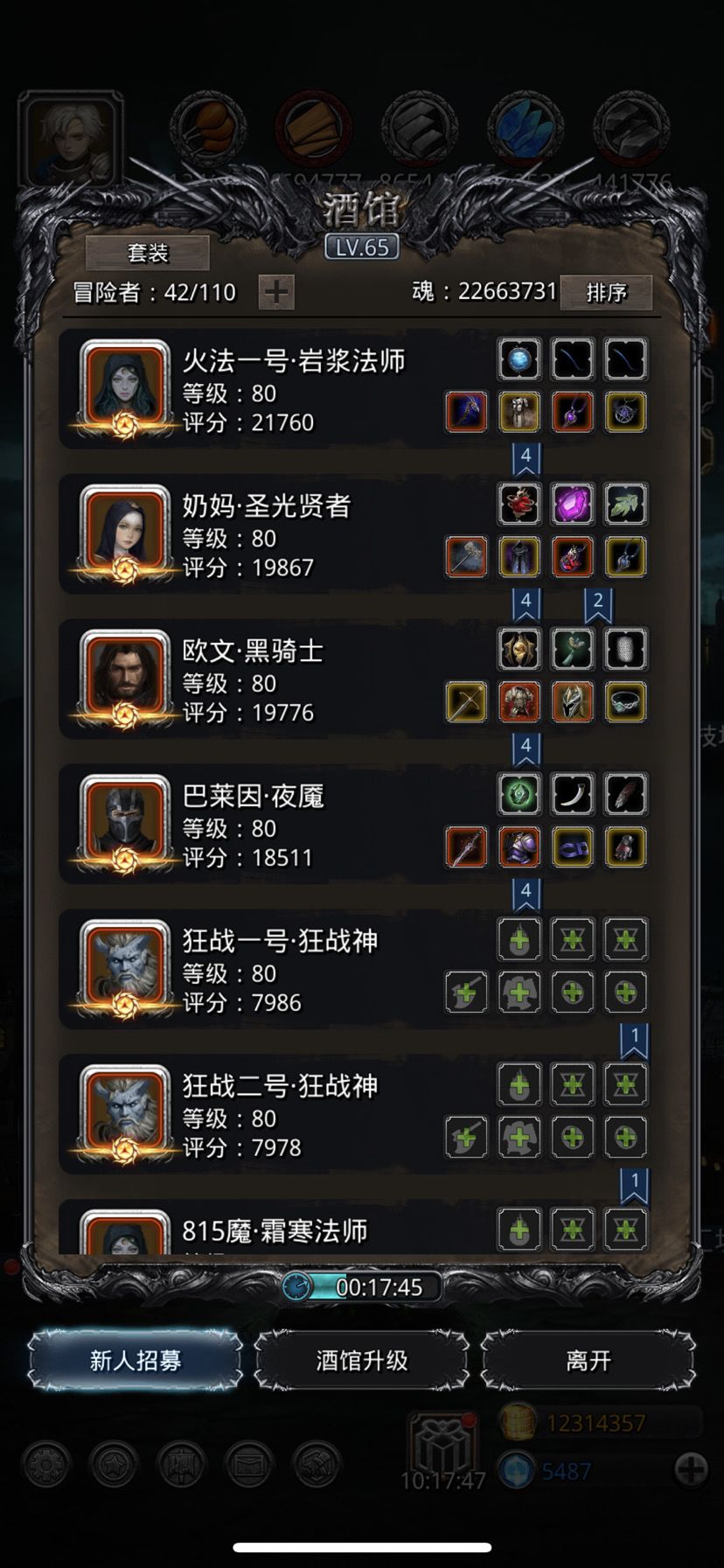Click the 酒馆升级 upgrade button

tap(362, 1360)
